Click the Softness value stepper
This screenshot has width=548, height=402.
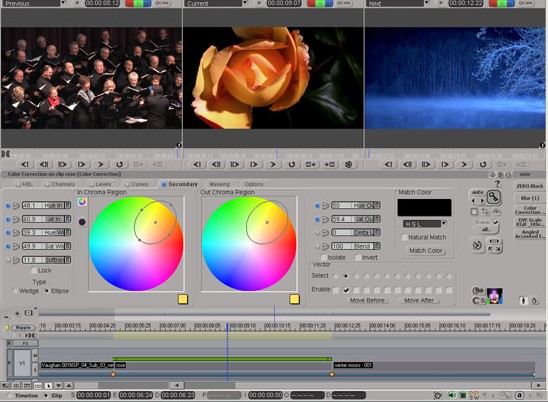pyautogui.click(x=68, y=260)
